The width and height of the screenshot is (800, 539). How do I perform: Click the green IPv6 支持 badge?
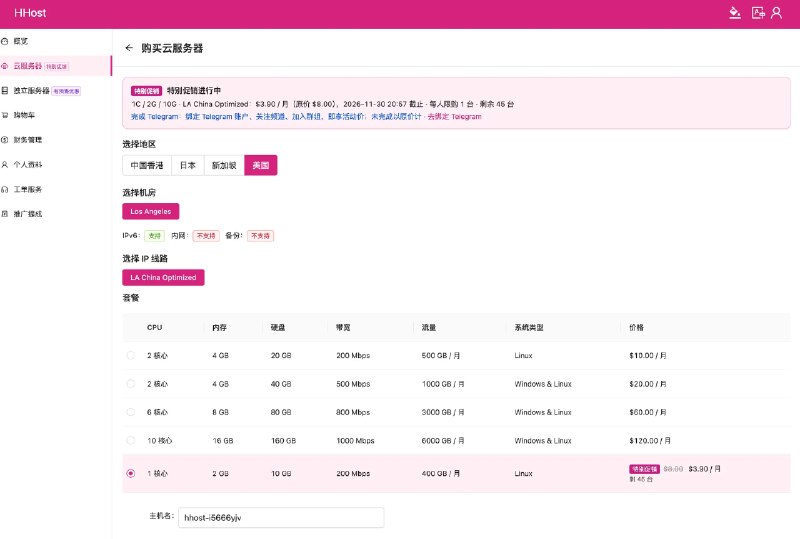(x=155, y=236)
